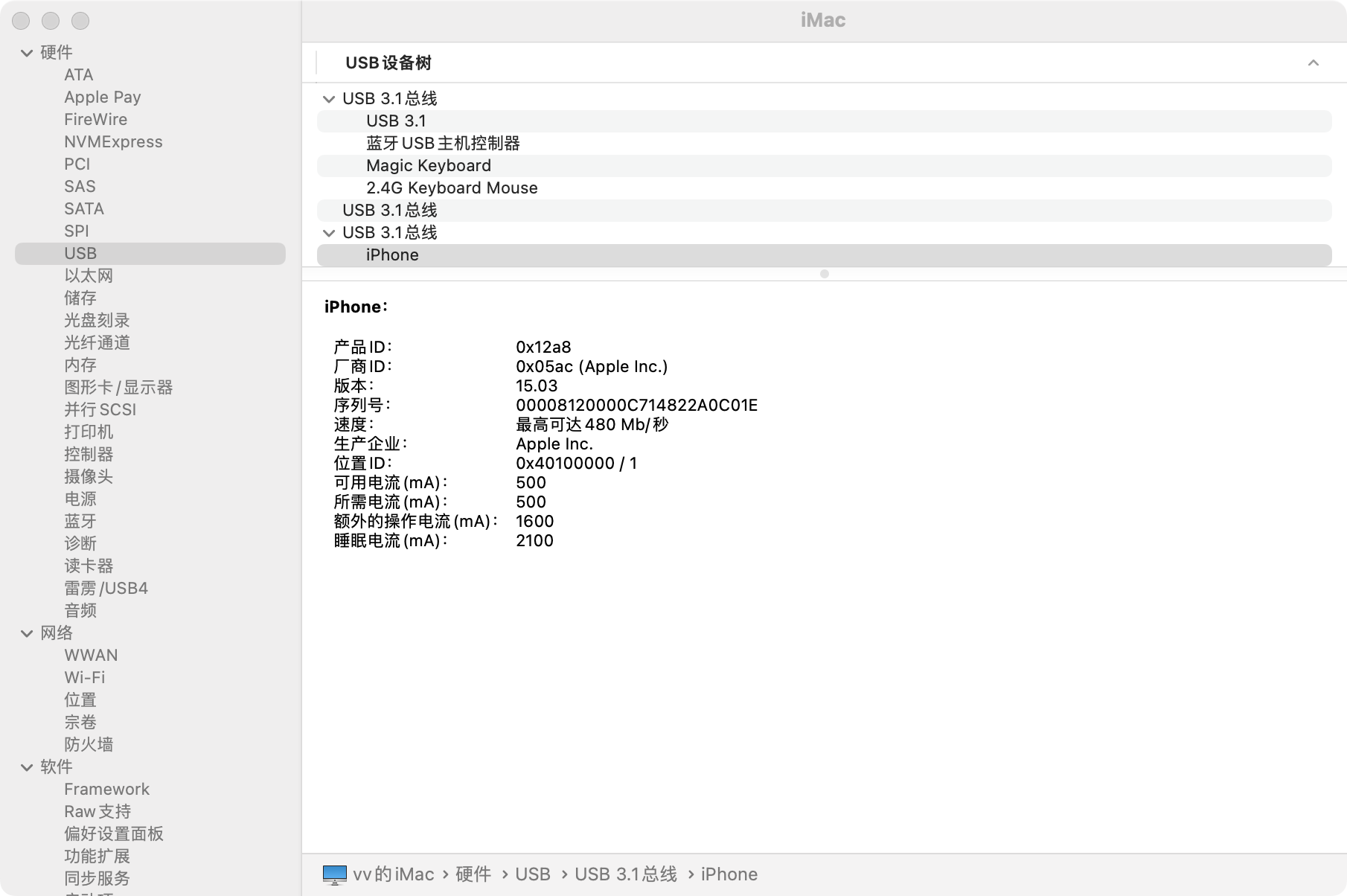
Task: Click the USB设备树 header sort chevron
Action: 1314,63
